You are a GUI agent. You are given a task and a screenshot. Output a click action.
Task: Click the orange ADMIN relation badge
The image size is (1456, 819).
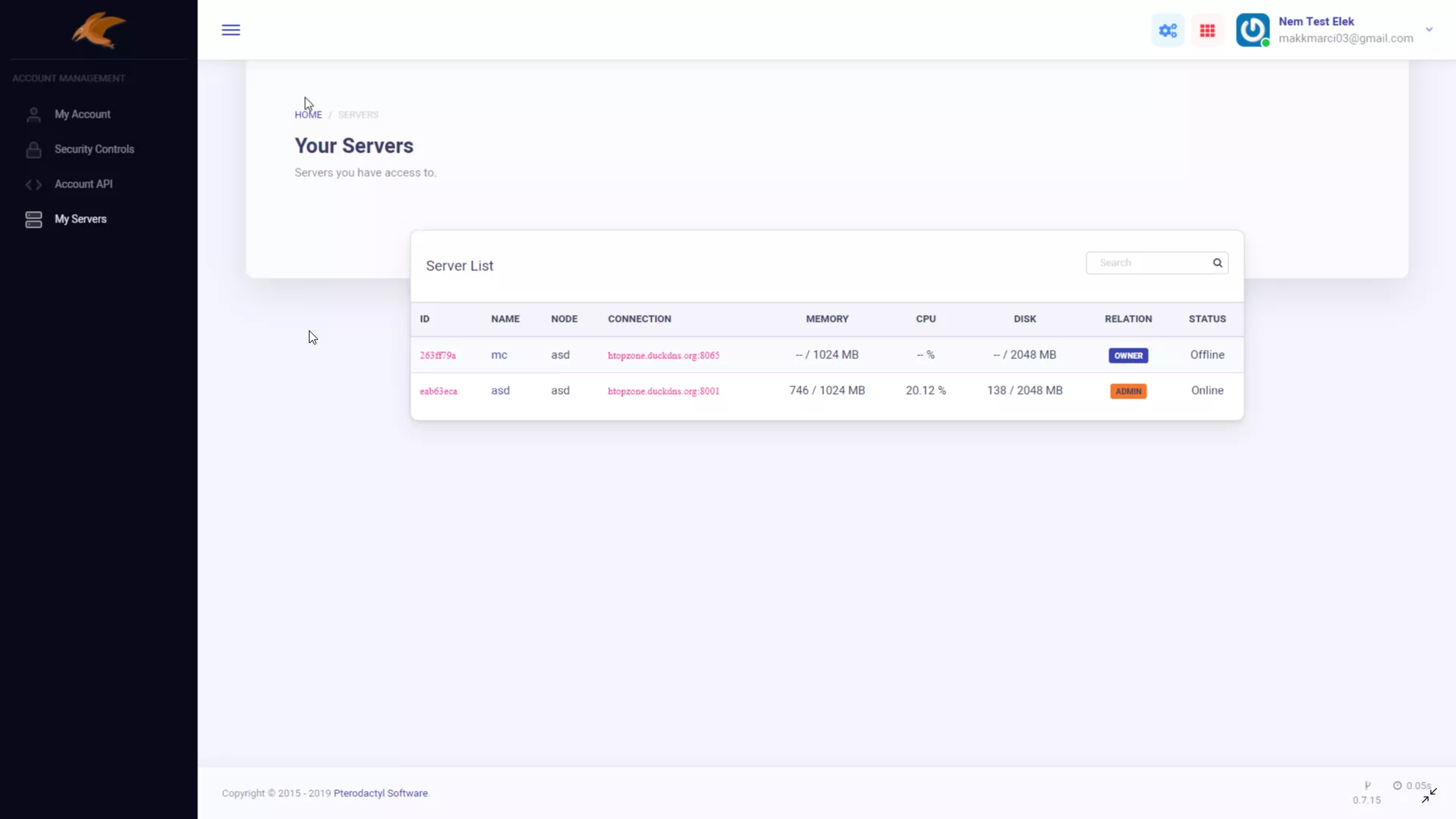[x=1127, y=392]
